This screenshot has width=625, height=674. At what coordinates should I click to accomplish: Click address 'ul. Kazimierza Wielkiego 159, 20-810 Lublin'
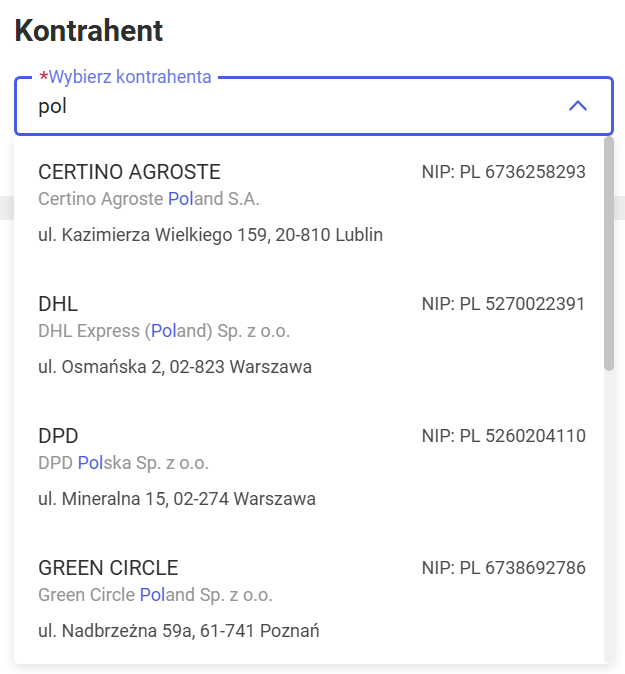(x=210, y=235)
